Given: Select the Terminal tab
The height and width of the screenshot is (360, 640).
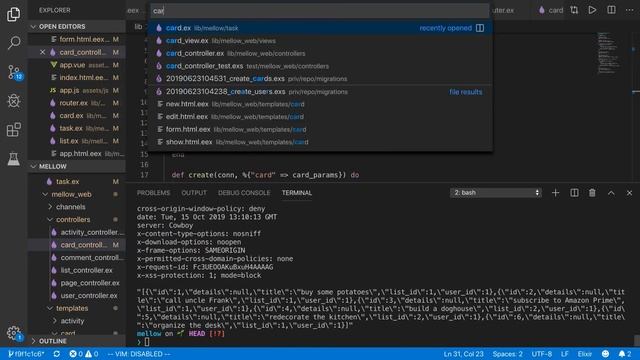Looking at the screenshot, I should 297,193.
